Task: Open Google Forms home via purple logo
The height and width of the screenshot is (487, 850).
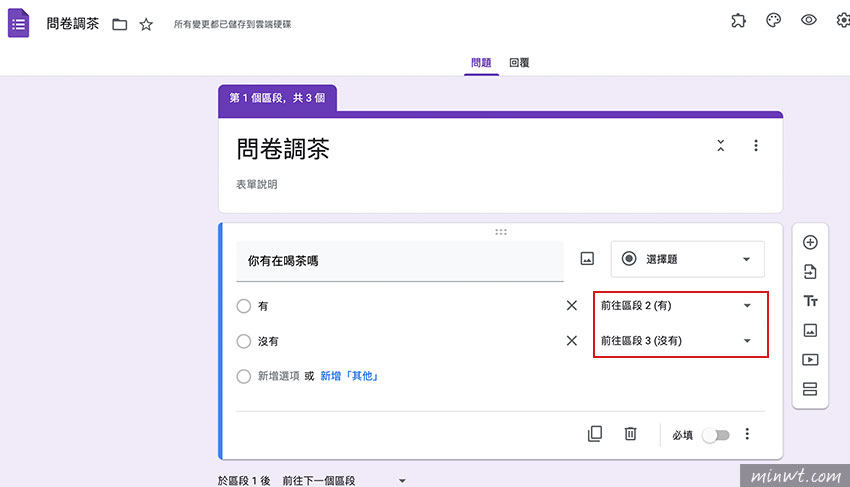Action: coord(18,23)
